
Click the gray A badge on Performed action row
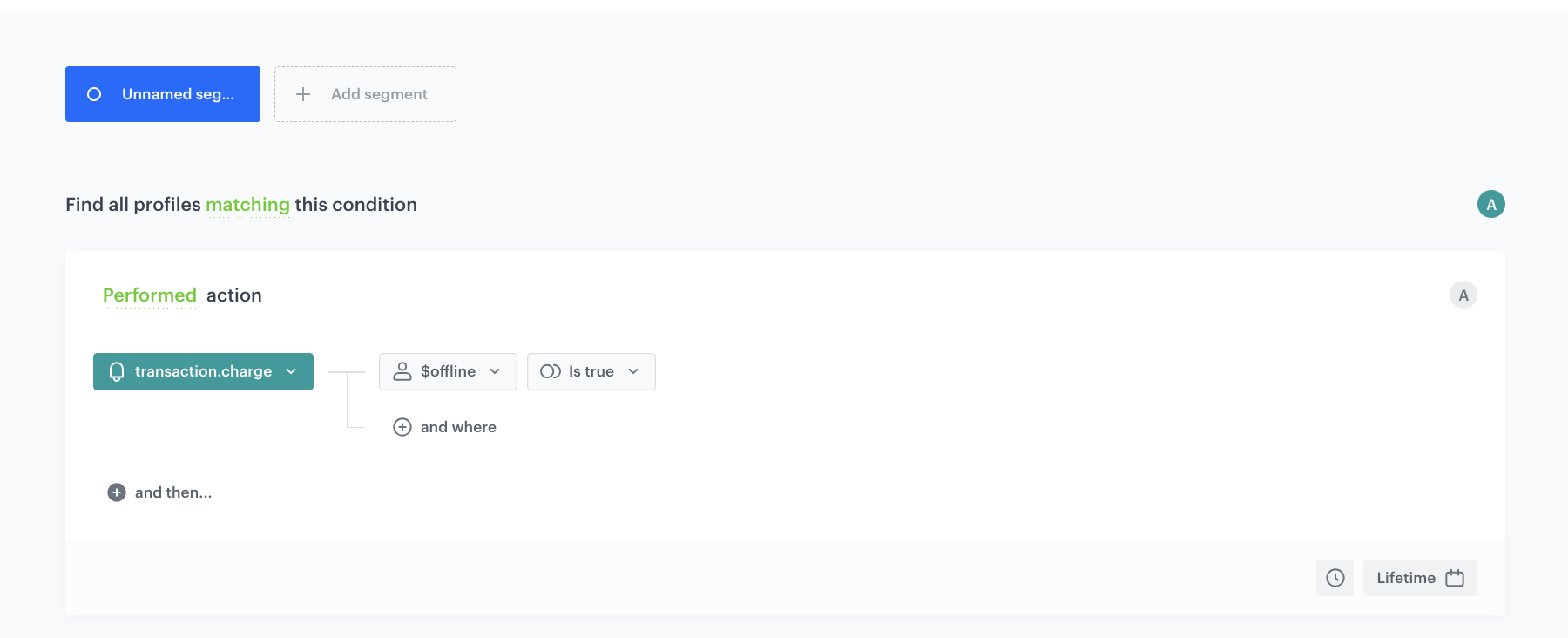1463,295
